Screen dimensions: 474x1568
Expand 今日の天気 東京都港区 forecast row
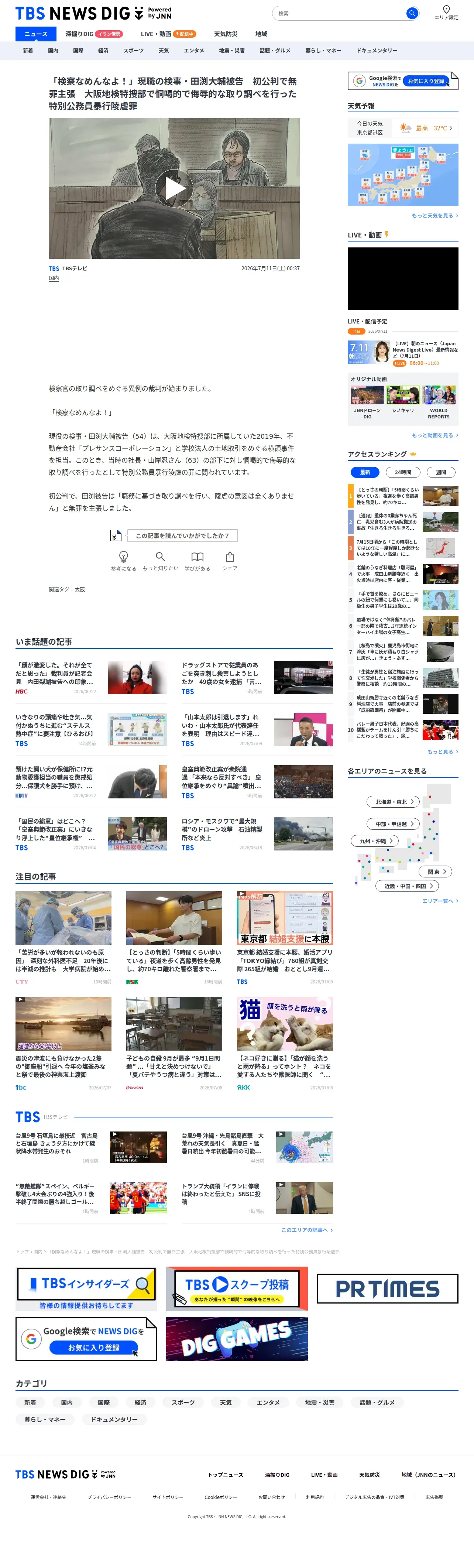[403, 128]
